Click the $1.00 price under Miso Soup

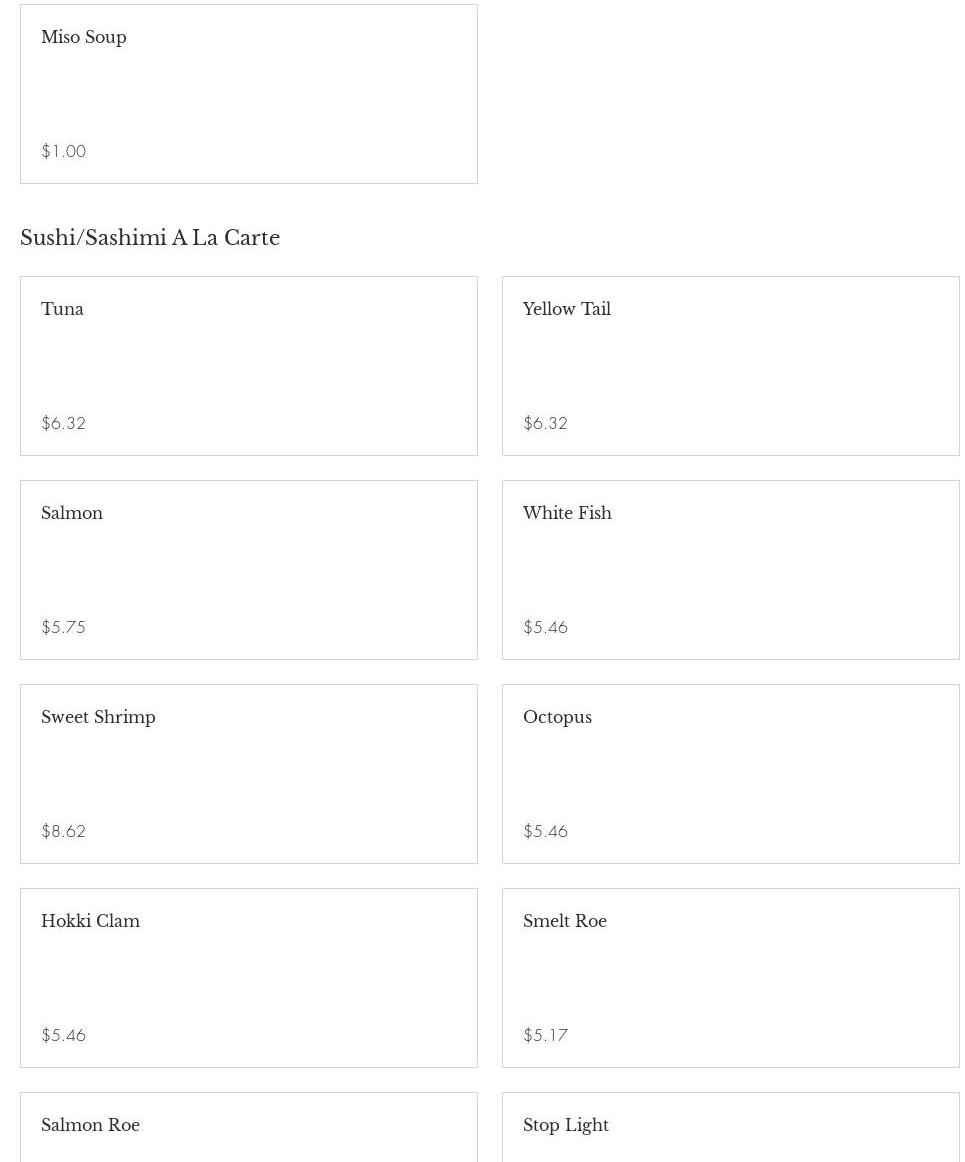coord(63,151)
